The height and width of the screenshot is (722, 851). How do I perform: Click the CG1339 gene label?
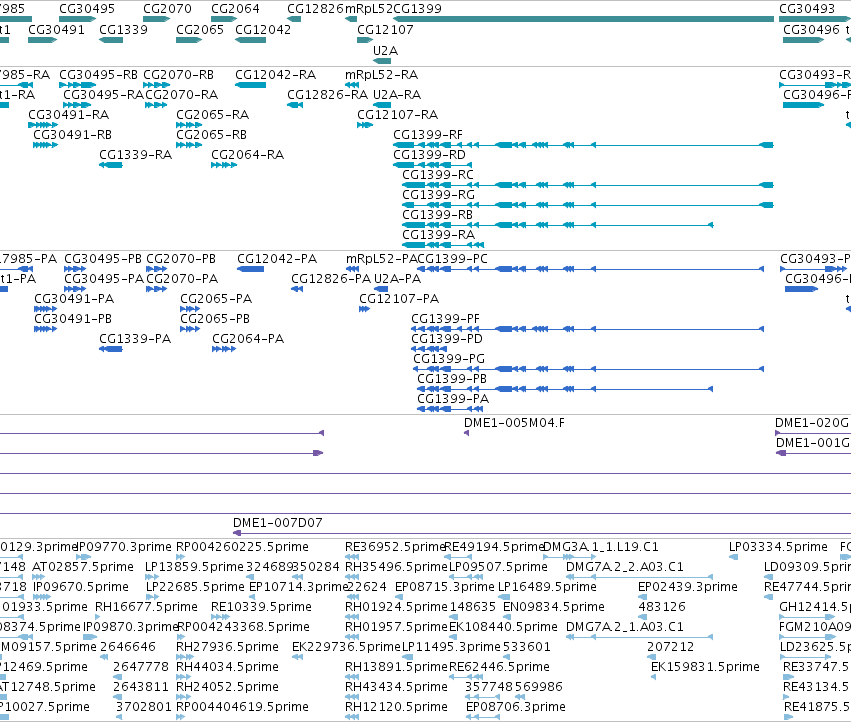tap(123, 29)
